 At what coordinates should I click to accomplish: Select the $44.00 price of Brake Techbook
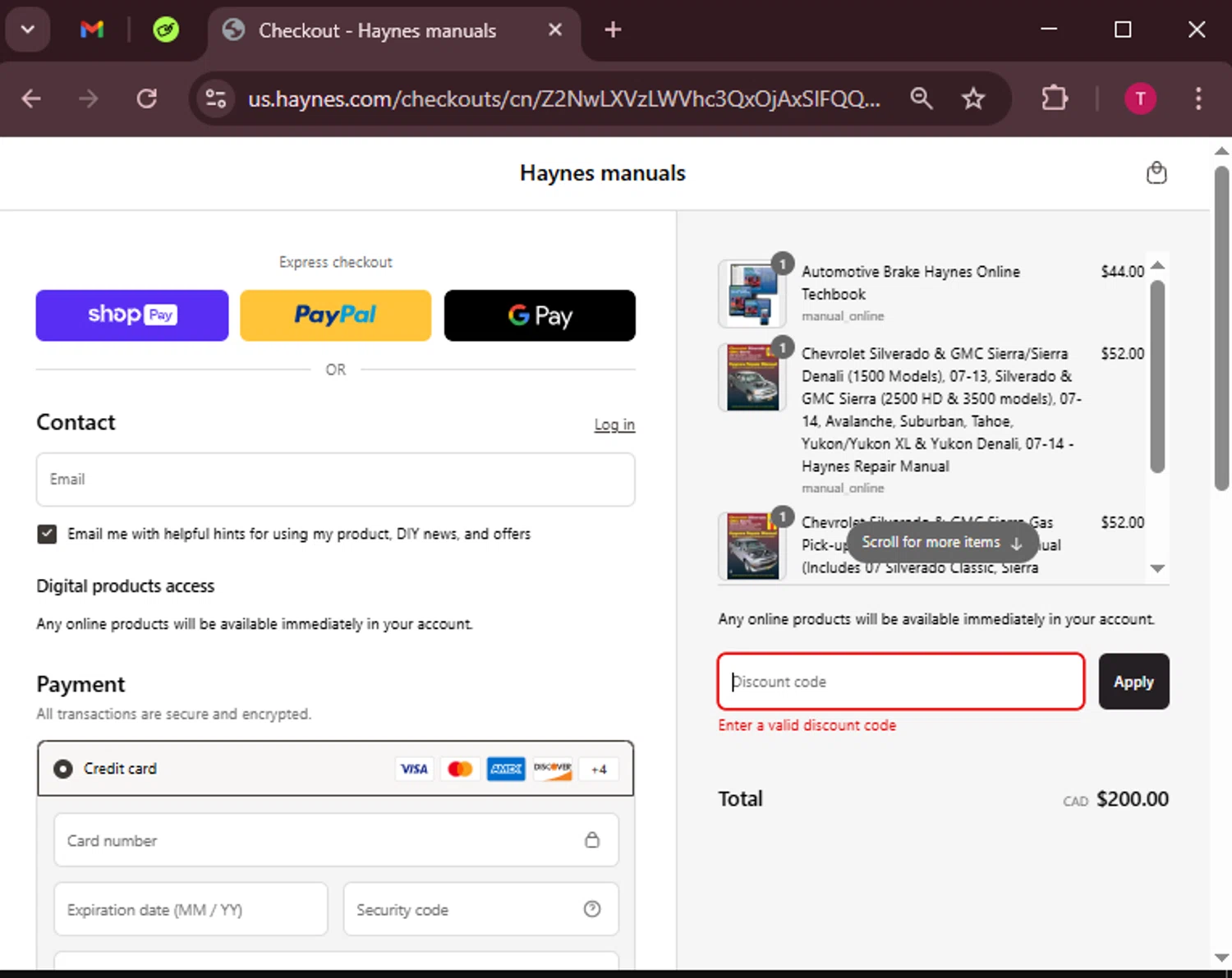coord(1122,272)
